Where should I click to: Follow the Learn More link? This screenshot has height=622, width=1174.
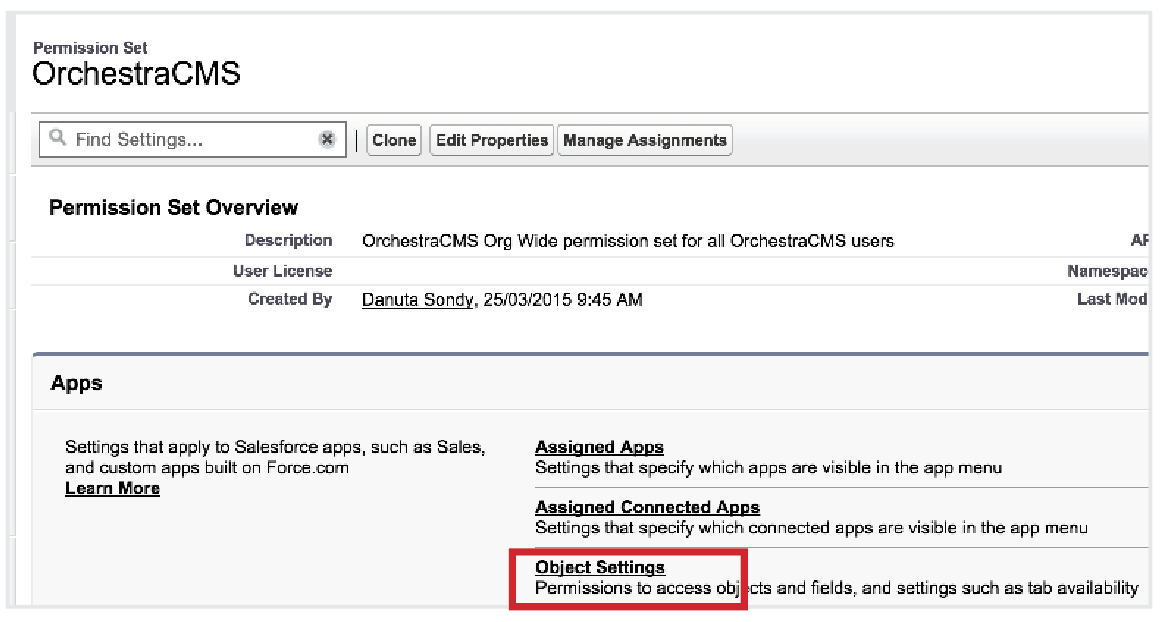click(112, 488)
